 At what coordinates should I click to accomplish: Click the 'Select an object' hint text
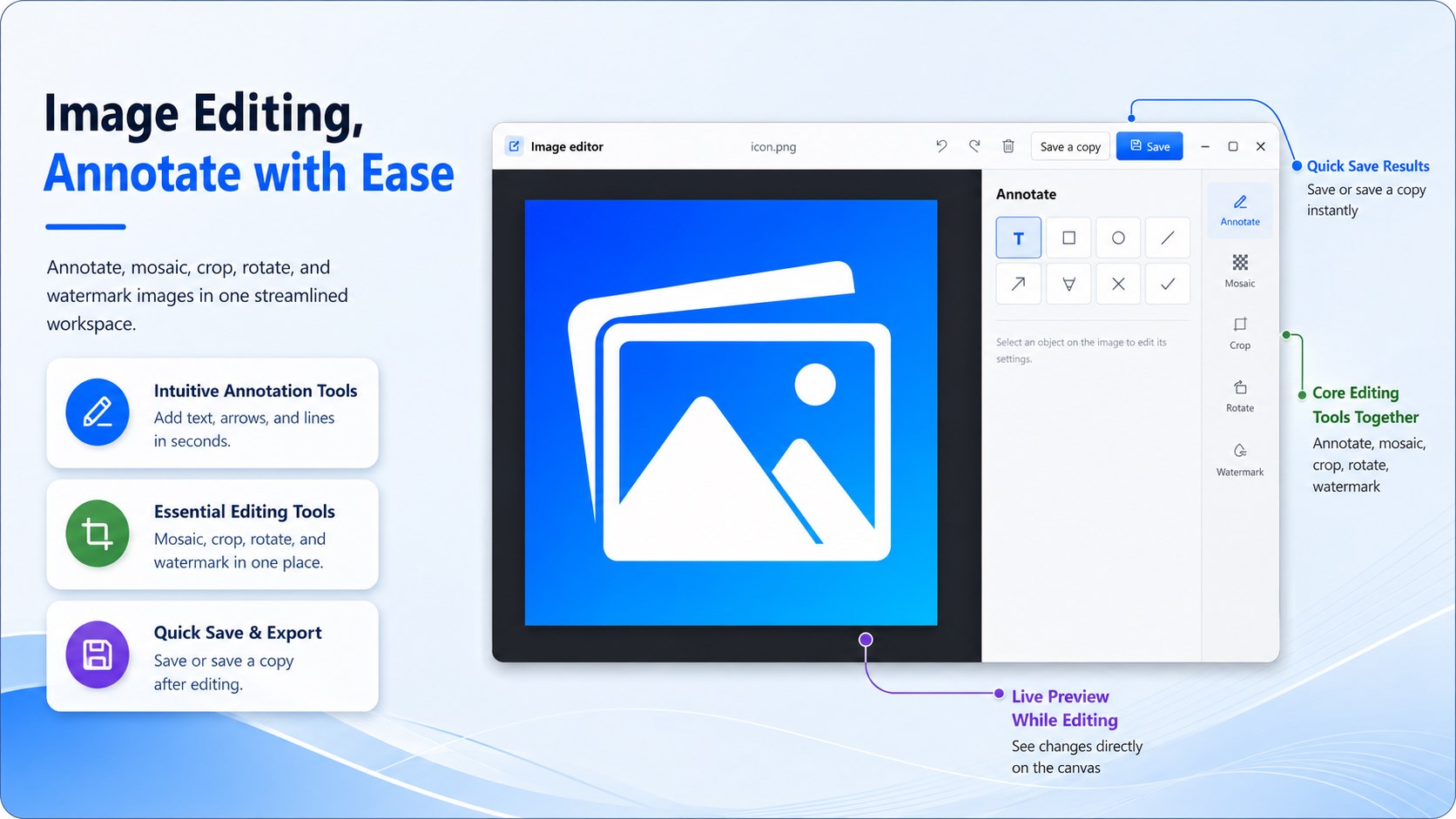click(x=1082, y=351)
